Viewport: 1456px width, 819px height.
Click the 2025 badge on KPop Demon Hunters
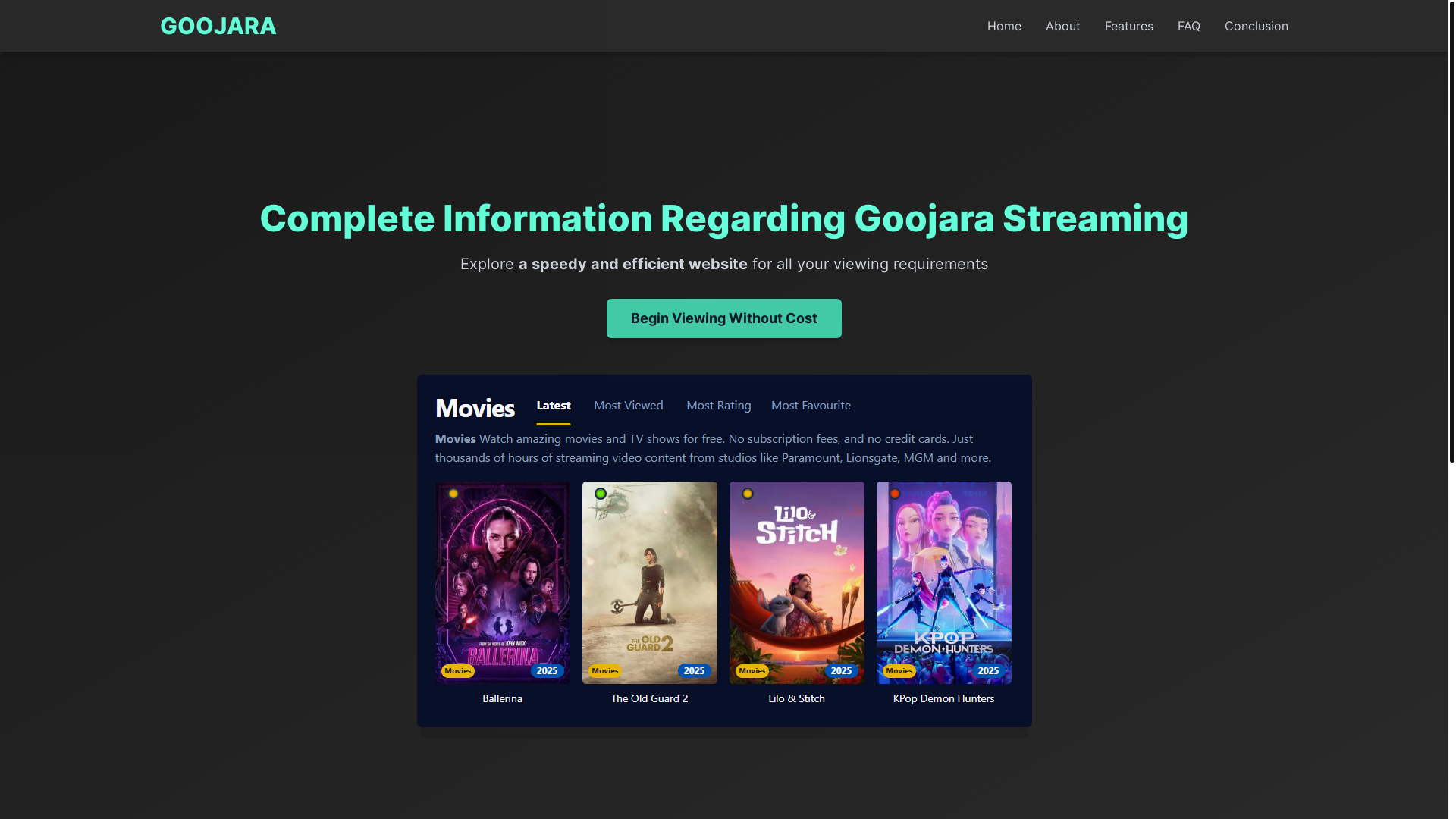tap(988, 671)
